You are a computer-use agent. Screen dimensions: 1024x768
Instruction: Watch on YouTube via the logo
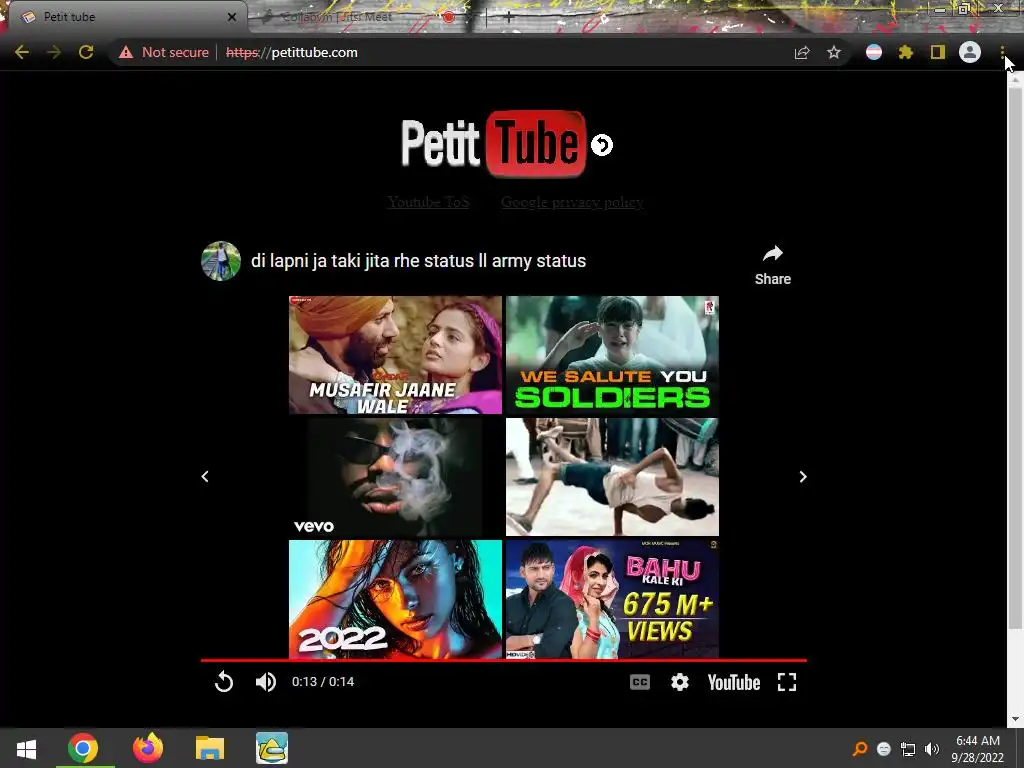pos(733,682)
